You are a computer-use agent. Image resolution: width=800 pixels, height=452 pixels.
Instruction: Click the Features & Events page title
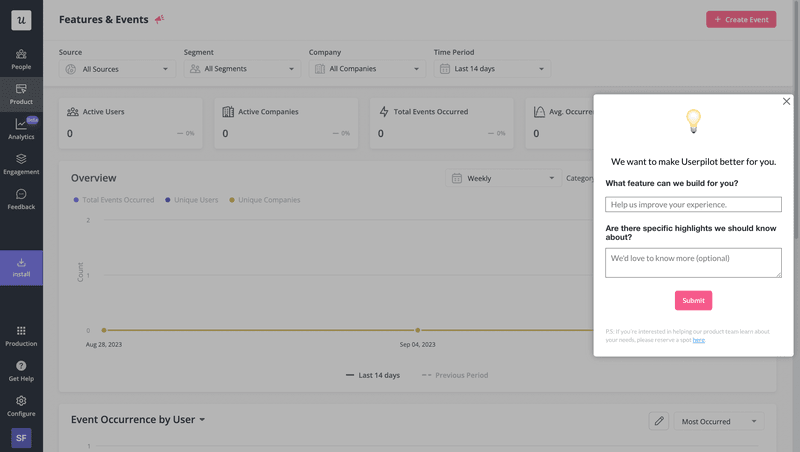(x=104, y=19)
